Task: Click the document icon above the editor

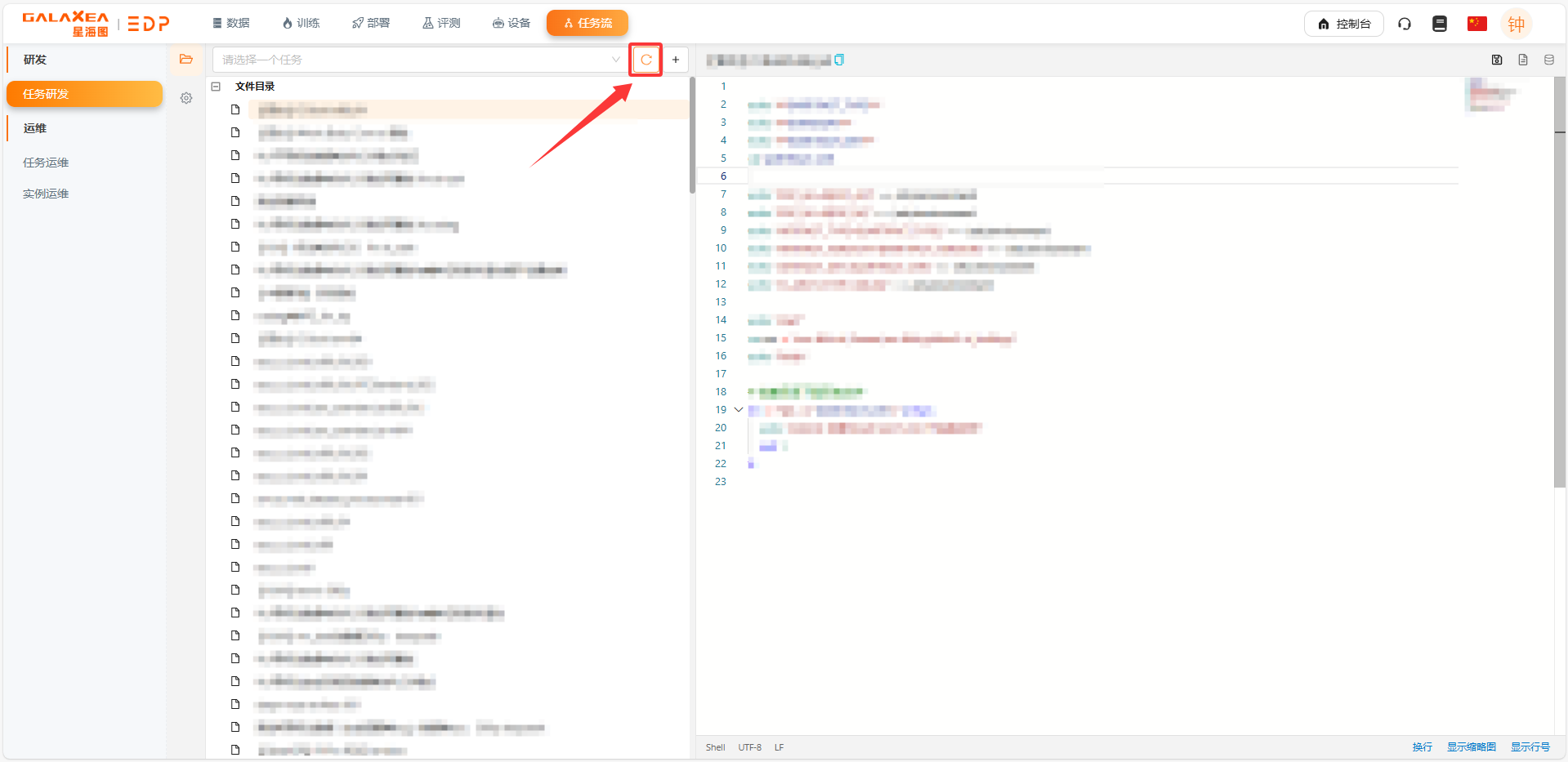Action: click(1523, 60)
